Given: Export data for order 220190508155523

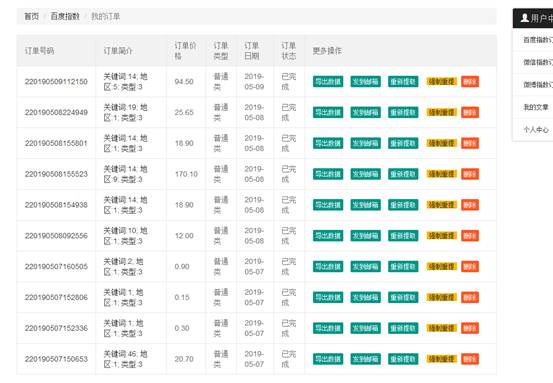Looking at the screenshot, I should [328, 174].
